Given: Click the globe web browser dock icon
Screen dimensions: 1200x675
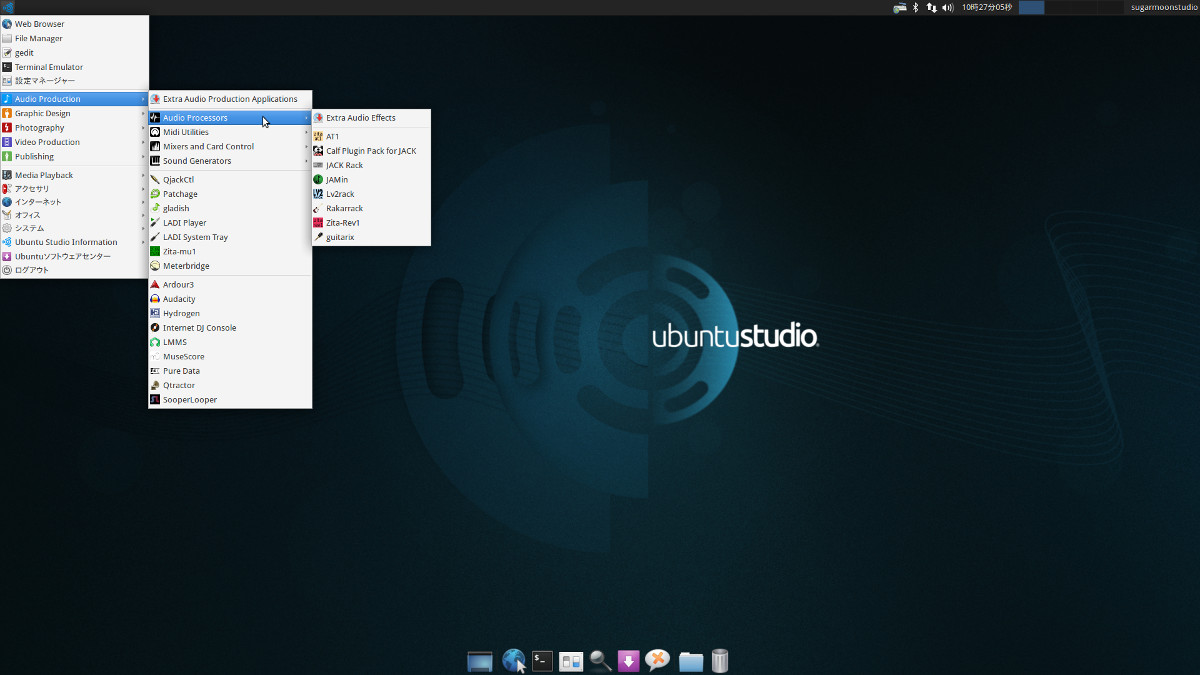Looking at the screenshot, I should (514, 660).
